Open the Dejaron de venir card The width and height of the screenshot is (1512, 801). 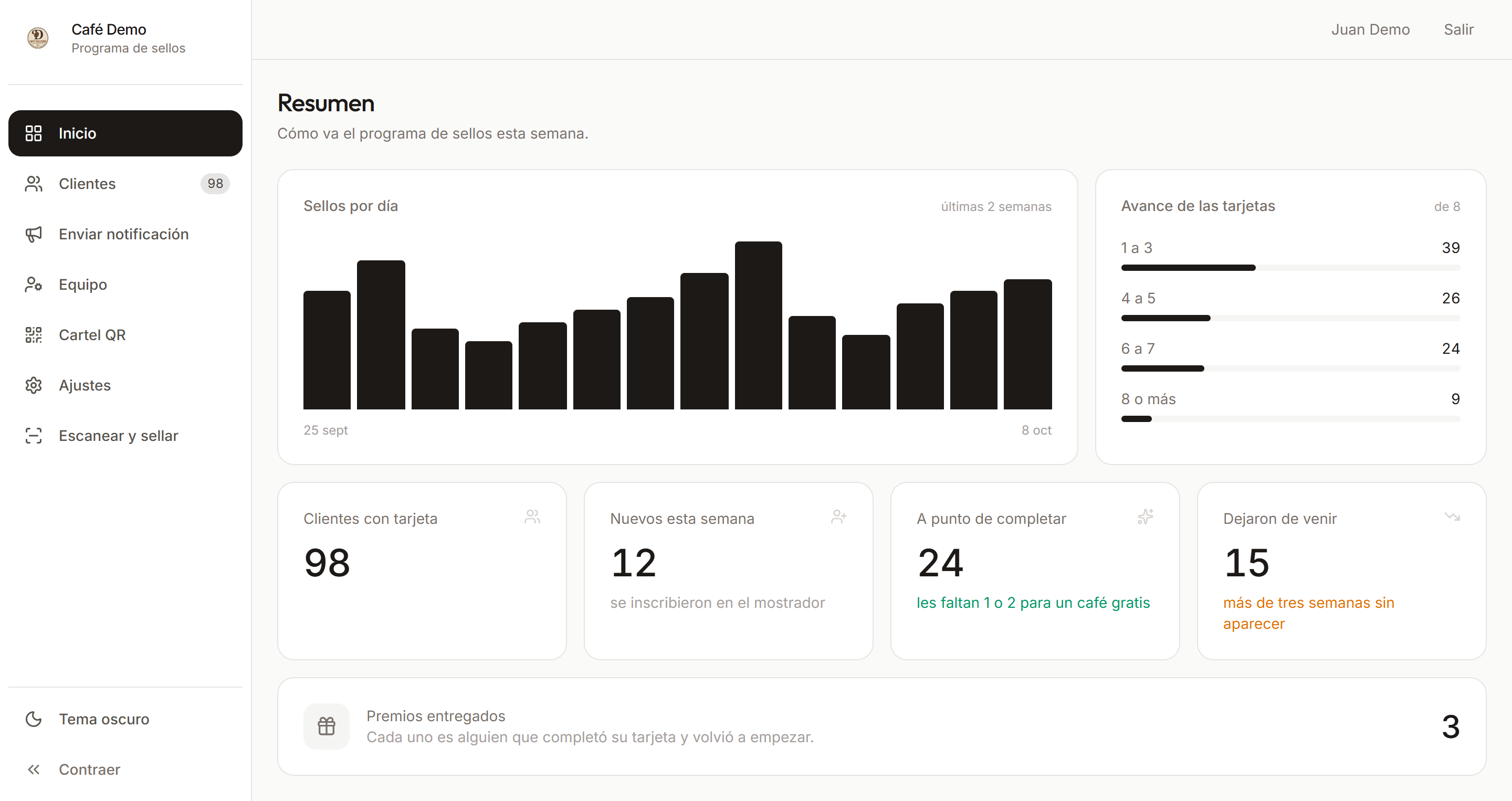point(1341,571)
